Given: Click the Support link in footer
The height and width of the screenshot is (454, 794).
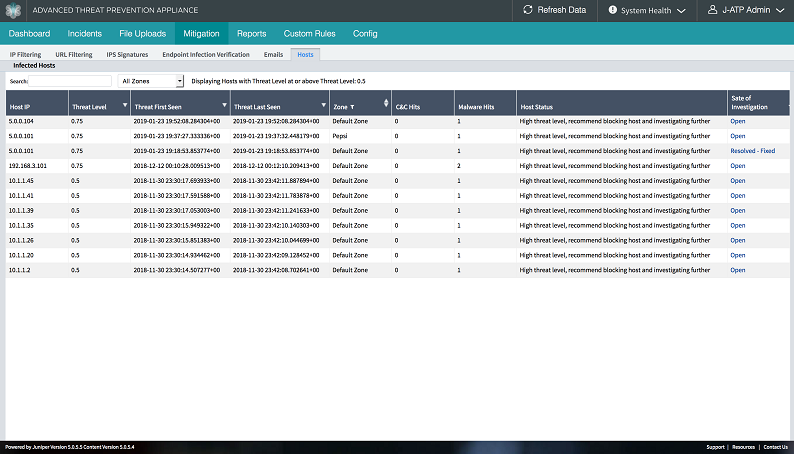Looking at the screenshot, I should pos(715,447).
